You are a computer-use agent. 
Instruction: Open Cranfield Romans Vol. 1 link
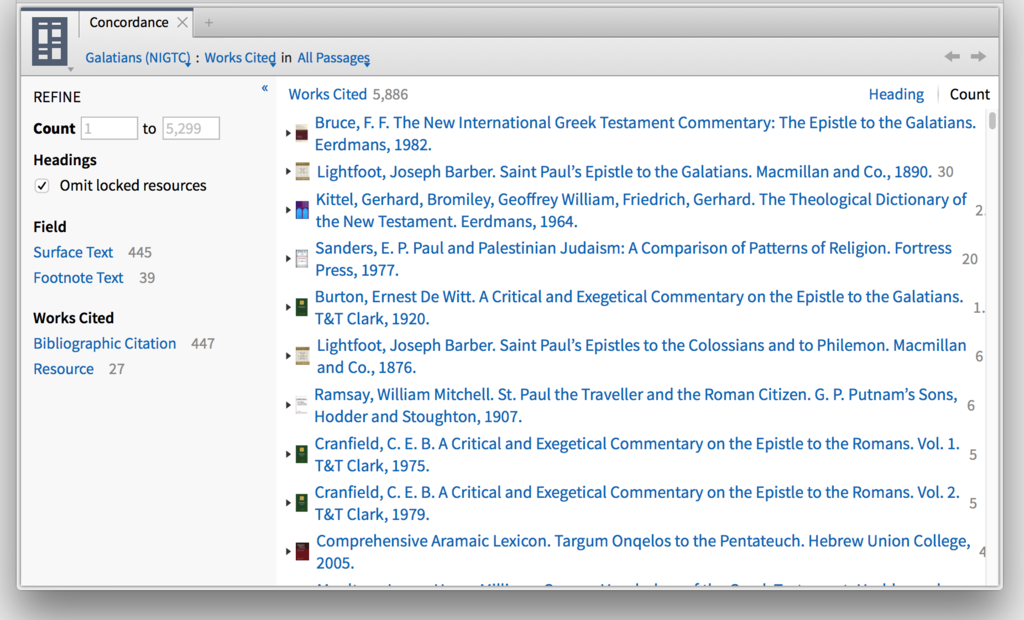click(637, 454)
